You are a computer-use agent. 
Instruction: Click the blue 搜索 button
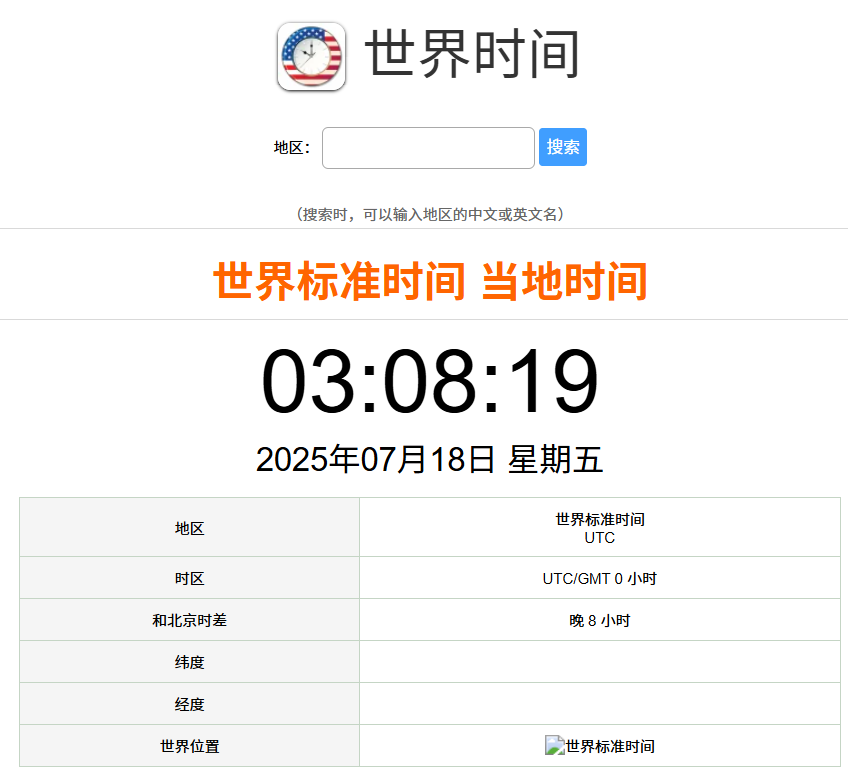coord(562,147)
